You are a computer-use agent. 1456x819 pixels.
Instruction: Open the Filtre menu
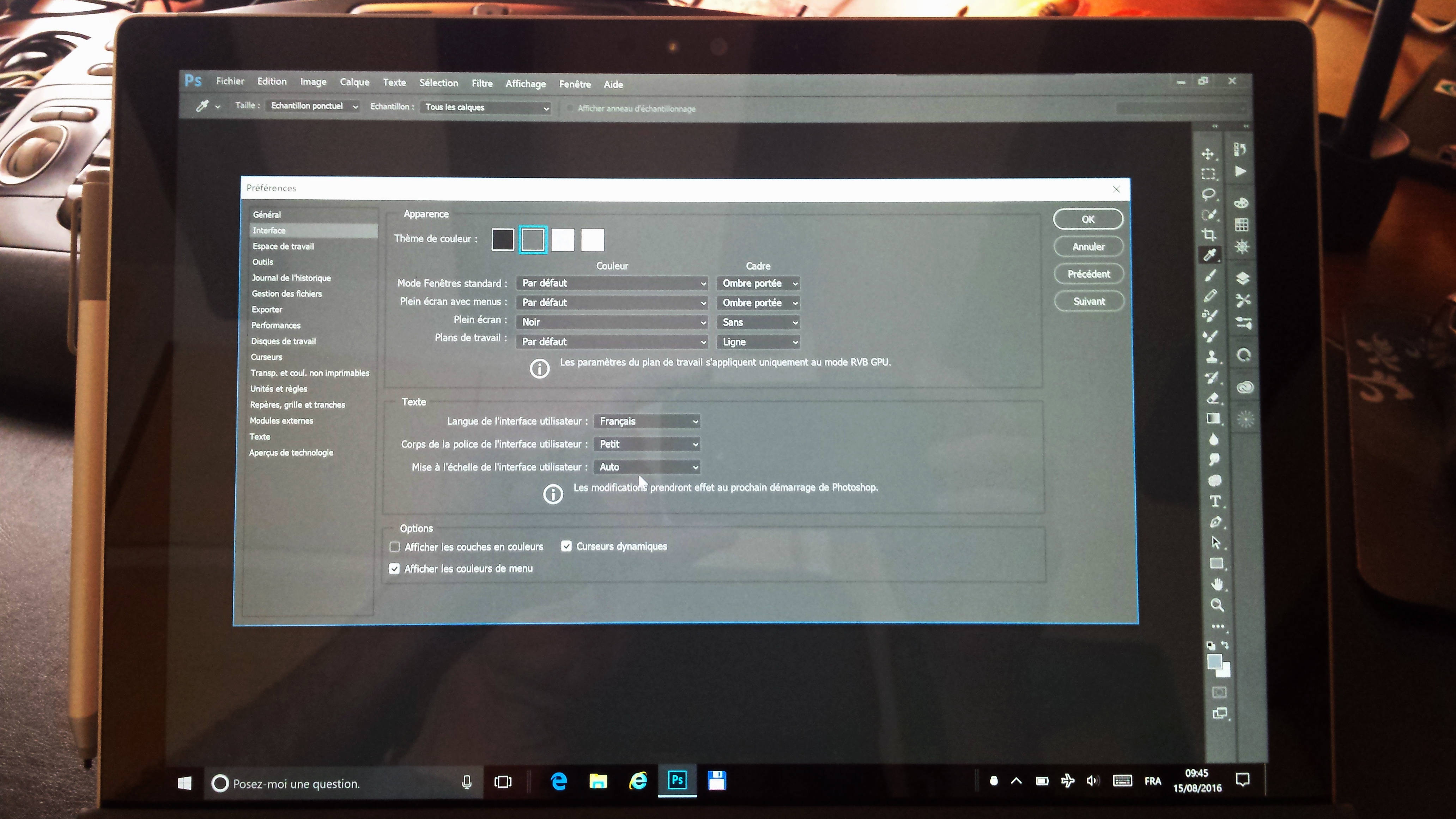pos(481,83)
